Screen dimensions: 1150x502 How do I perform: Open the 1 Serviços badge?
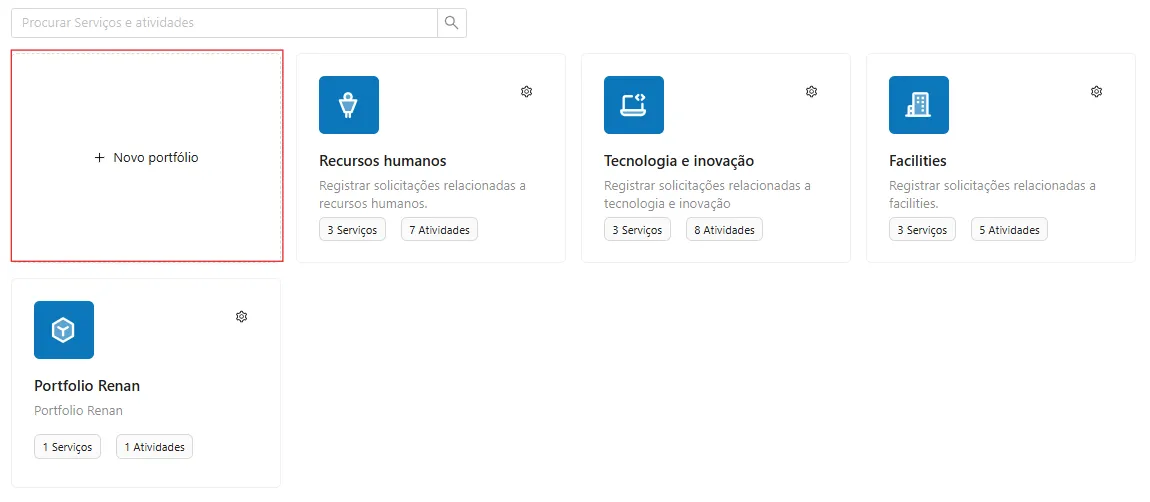coord(67,447)
